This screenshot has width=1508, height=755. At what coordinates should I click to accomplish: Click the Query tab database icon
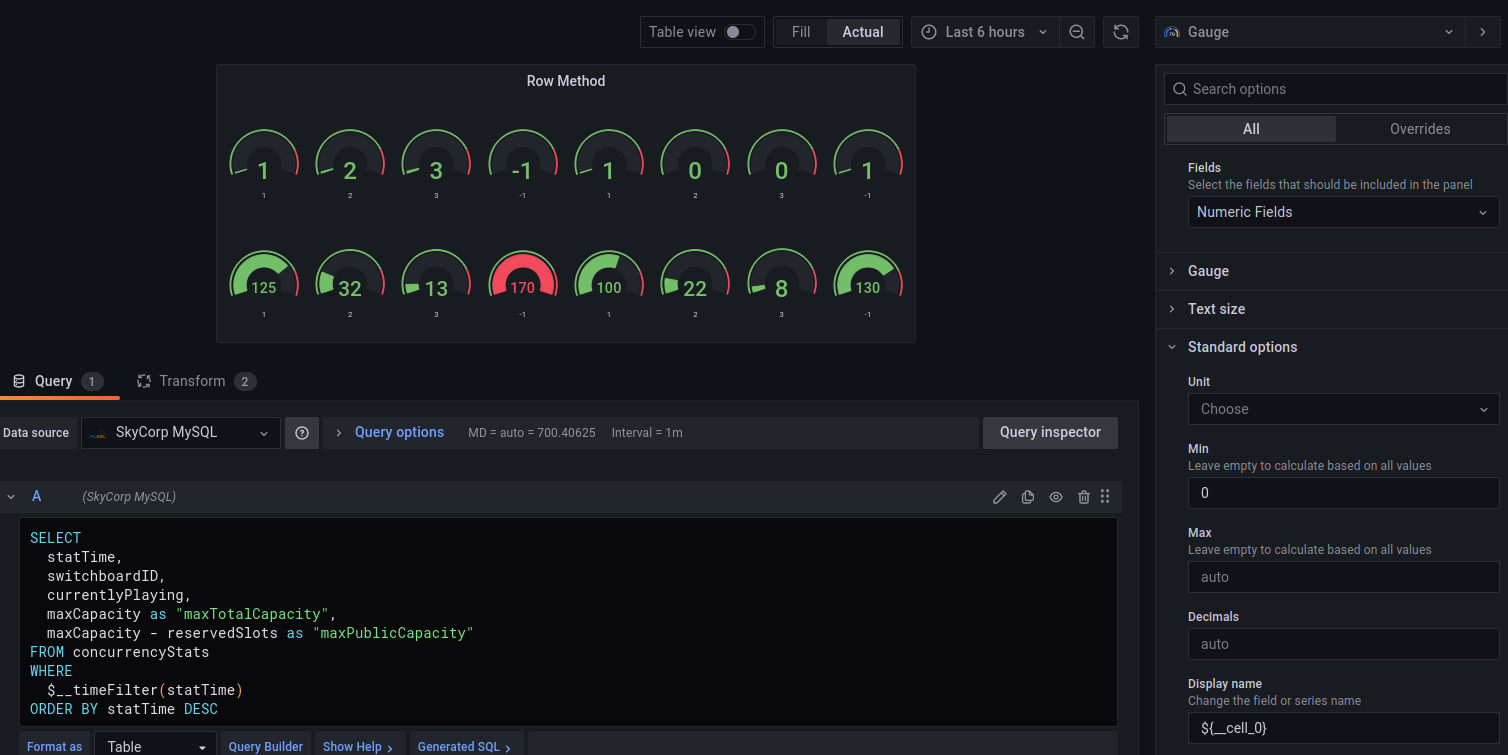(18, 381)
